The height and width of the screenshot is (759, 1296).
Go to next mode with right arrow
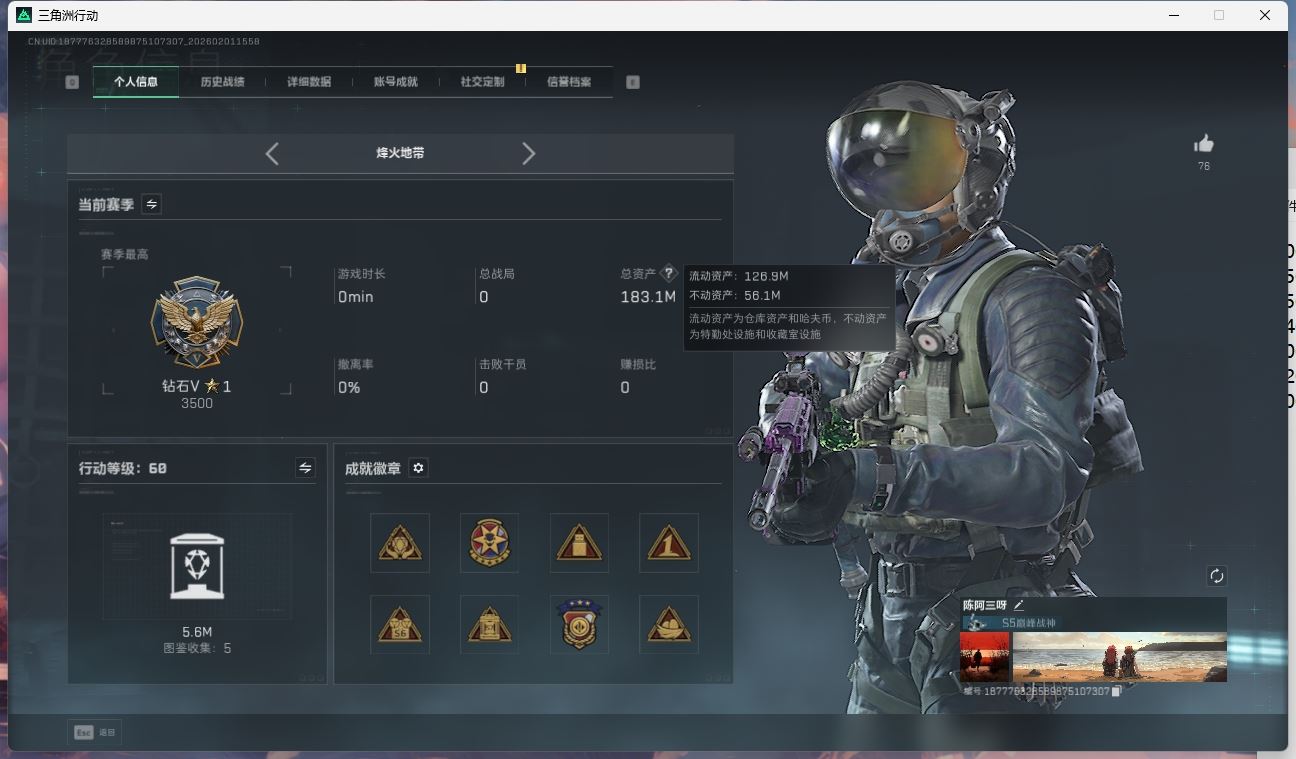click(529, 153)
